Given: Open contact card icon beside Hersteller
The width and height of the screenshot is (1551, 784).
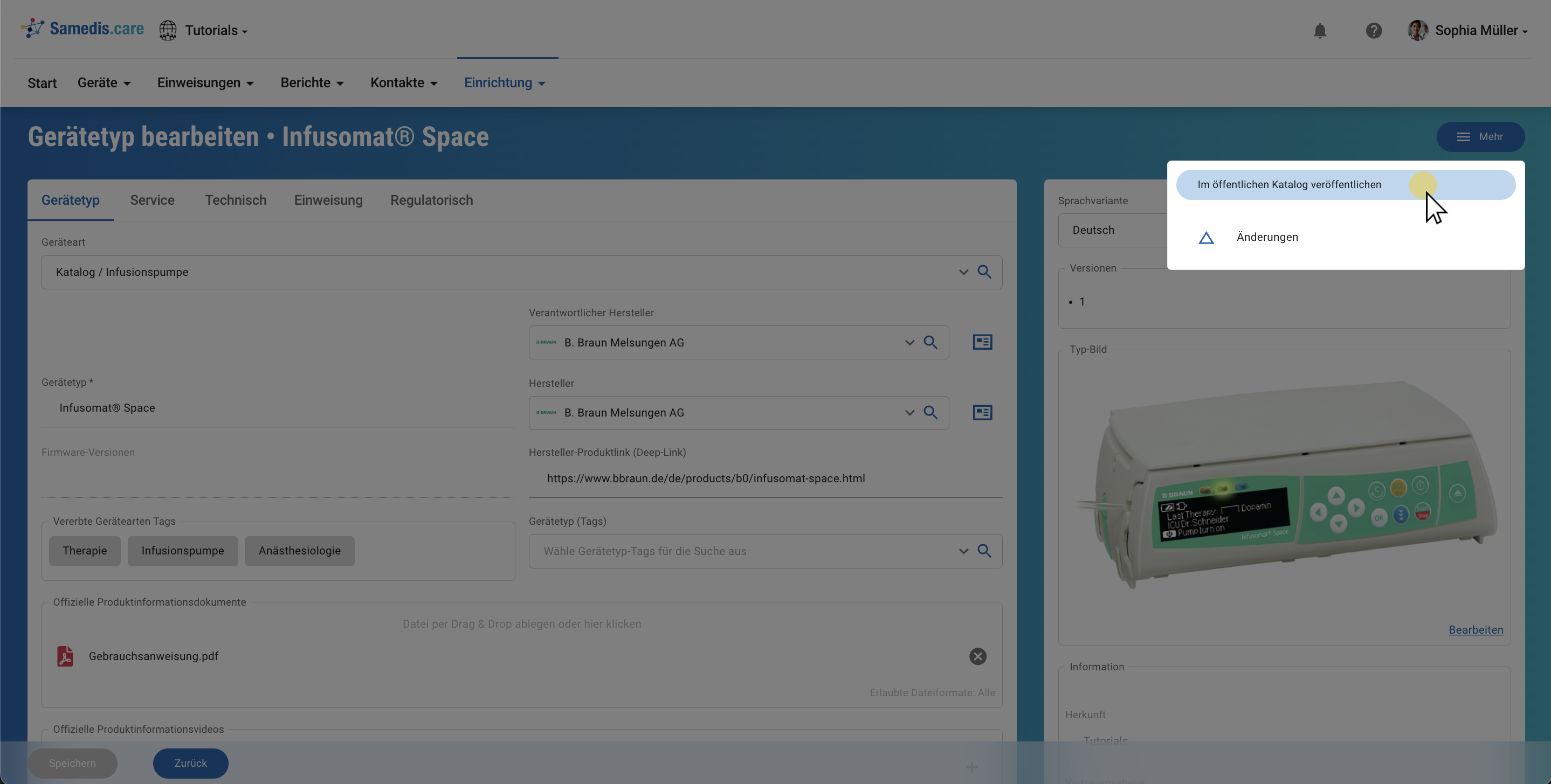Looking at the screenshot, I should pyautogui.click(x=982, y=413).
